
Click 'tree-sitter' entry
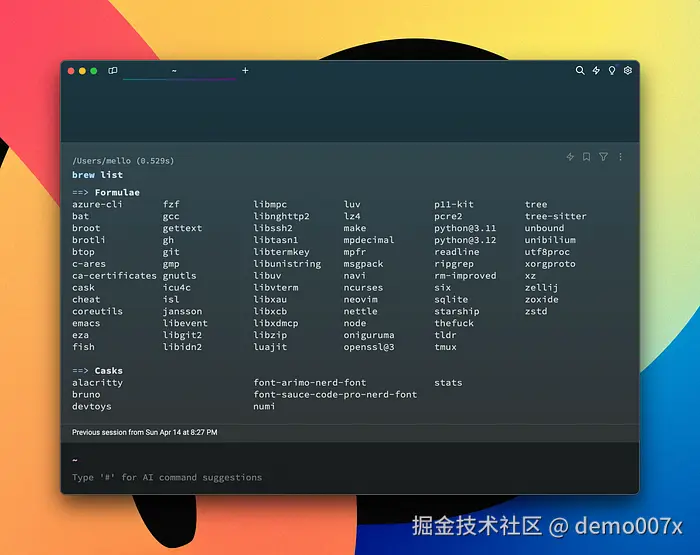(556, 216)
